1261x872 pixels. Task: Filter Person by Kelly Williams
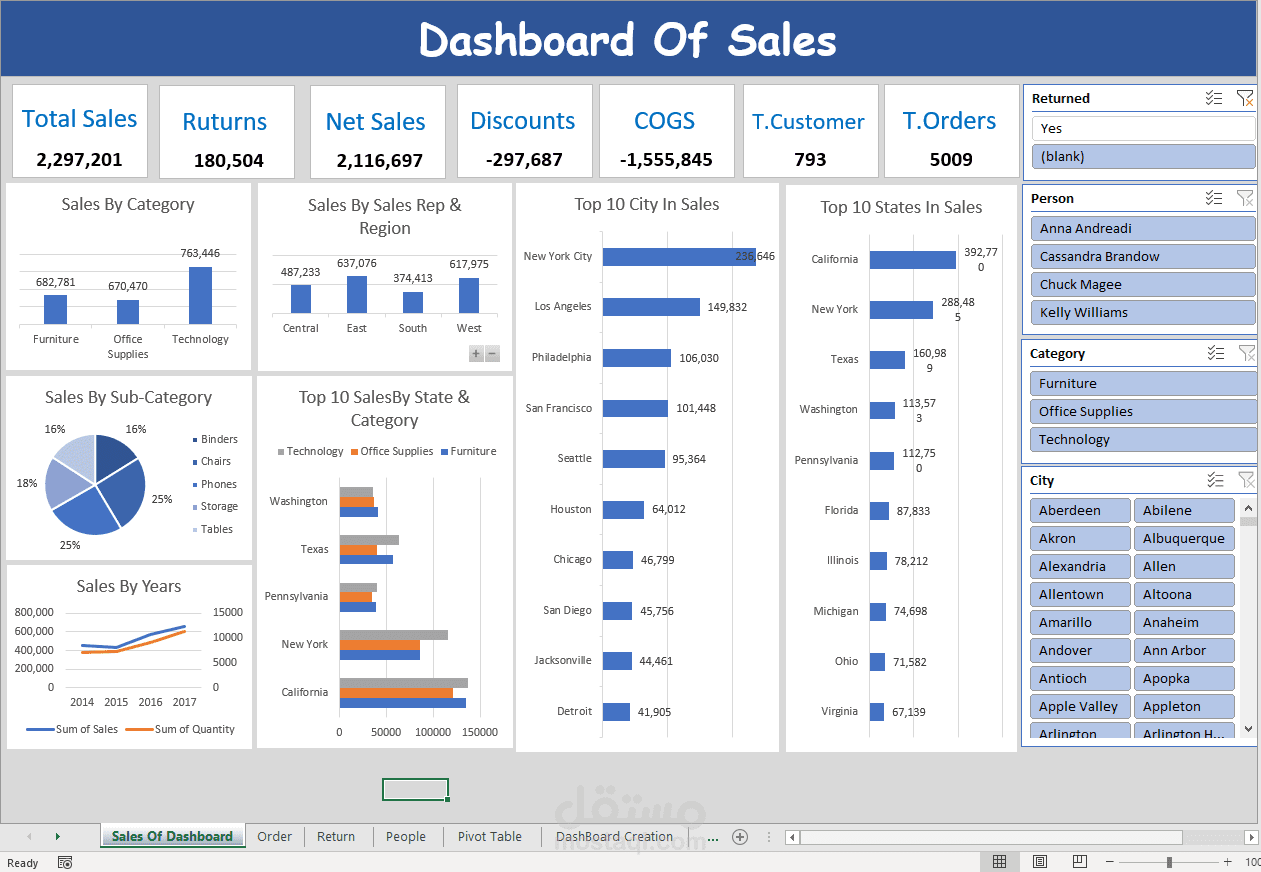[1143, 312]
